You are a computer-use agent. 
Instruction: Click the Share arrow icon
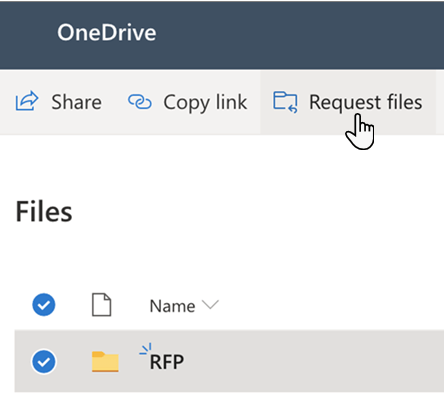coord(27,101)
